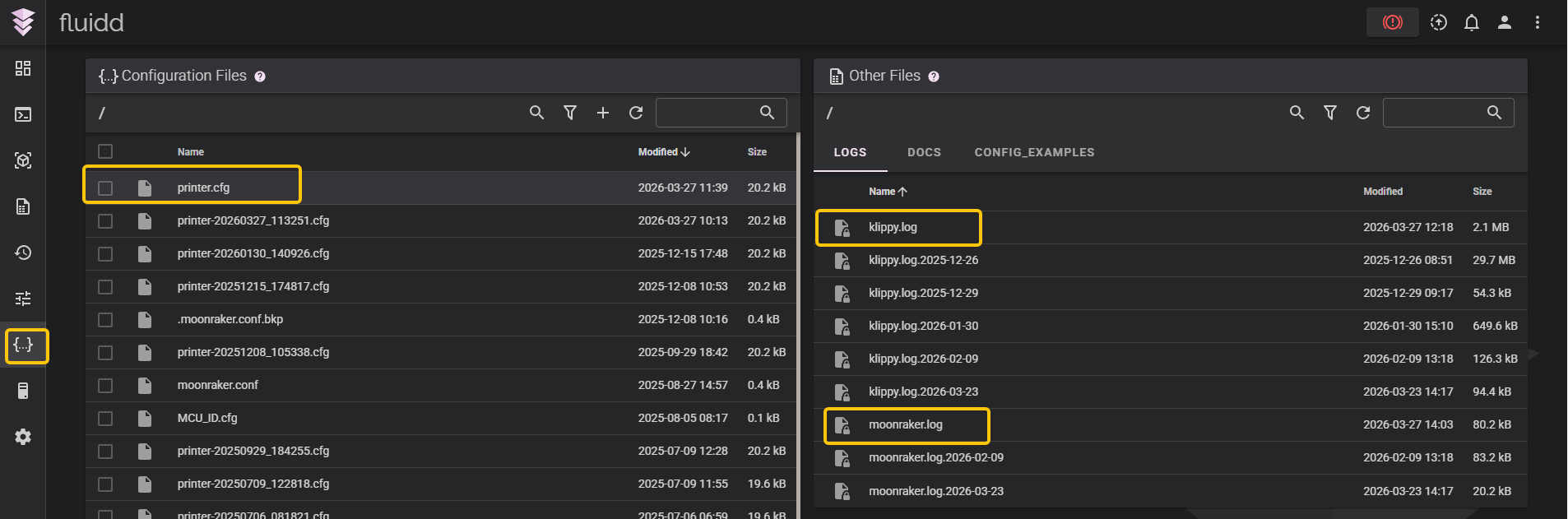Click the Other Files search field

tap(1436, 113)
